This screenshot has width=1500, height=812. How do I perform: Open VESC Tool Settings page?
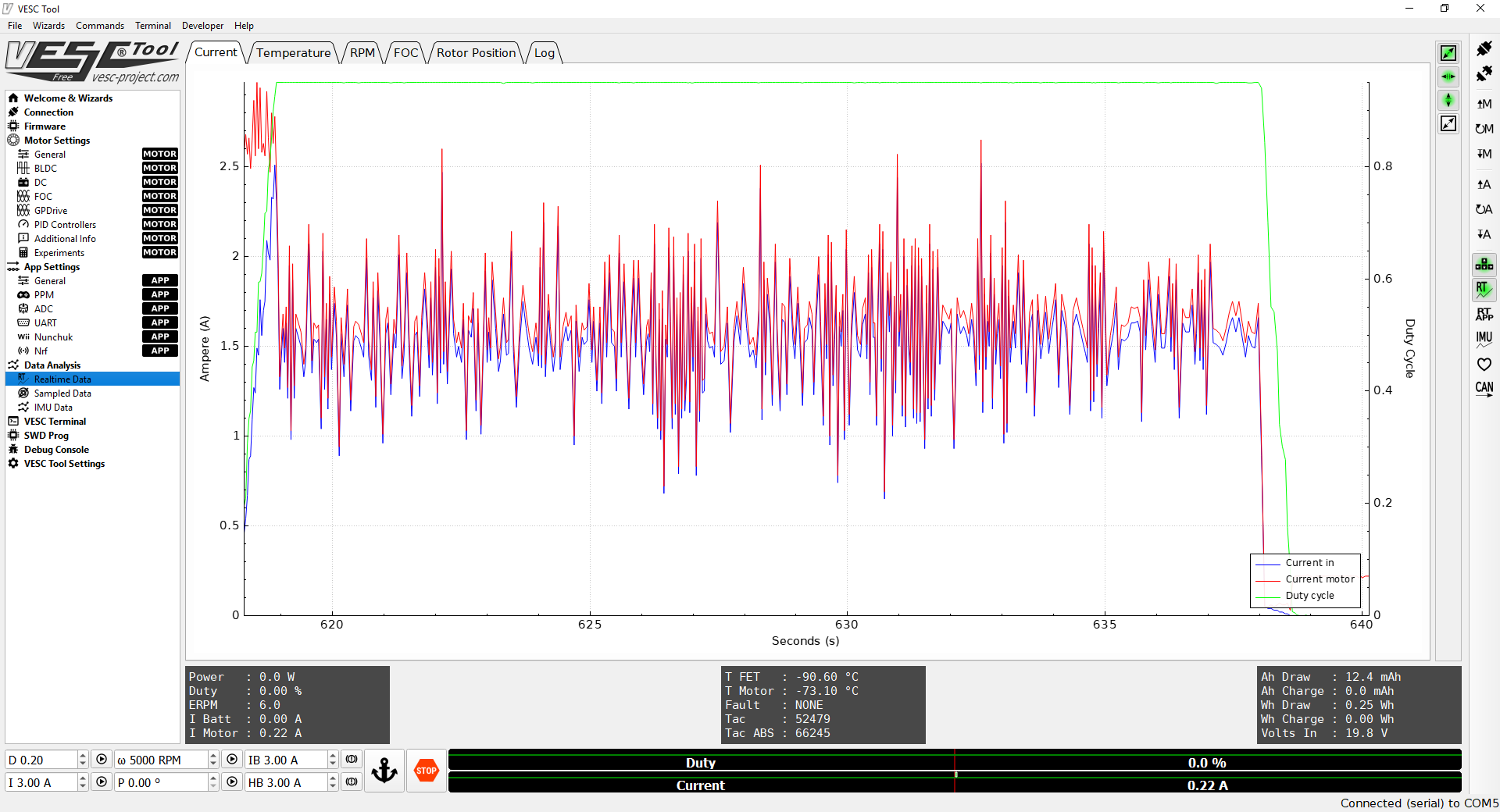tap(64, 464)
